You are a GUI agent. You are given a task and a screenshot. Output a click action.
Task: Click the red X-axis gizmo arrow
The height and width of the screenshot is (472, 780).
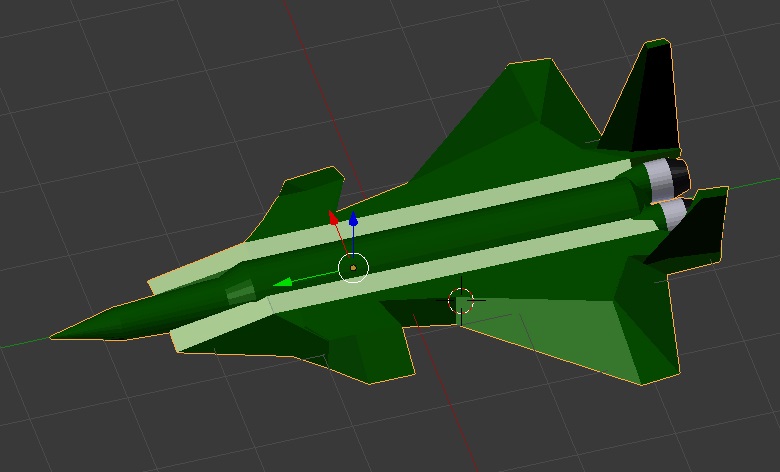[x=334, y=216]
